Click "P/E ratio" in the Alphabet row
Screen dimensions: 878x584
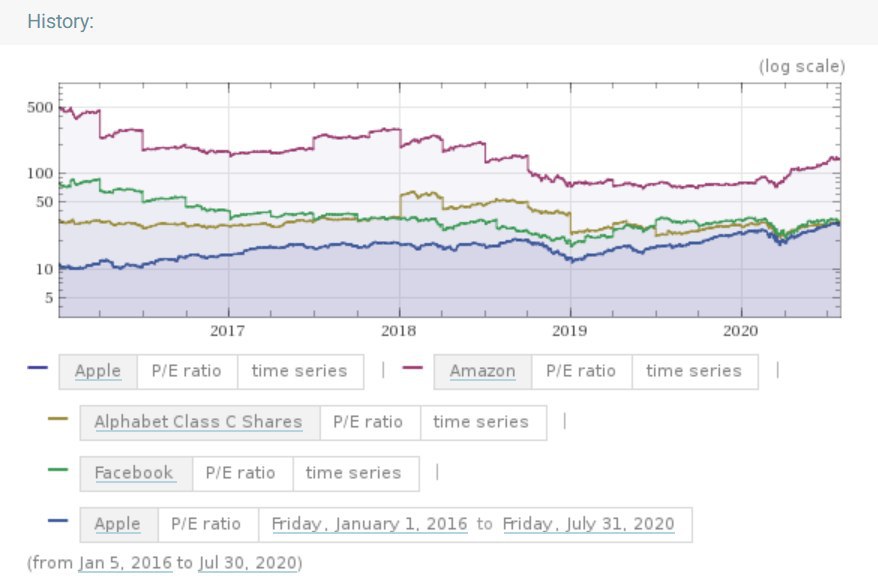(x=368, y=422)
